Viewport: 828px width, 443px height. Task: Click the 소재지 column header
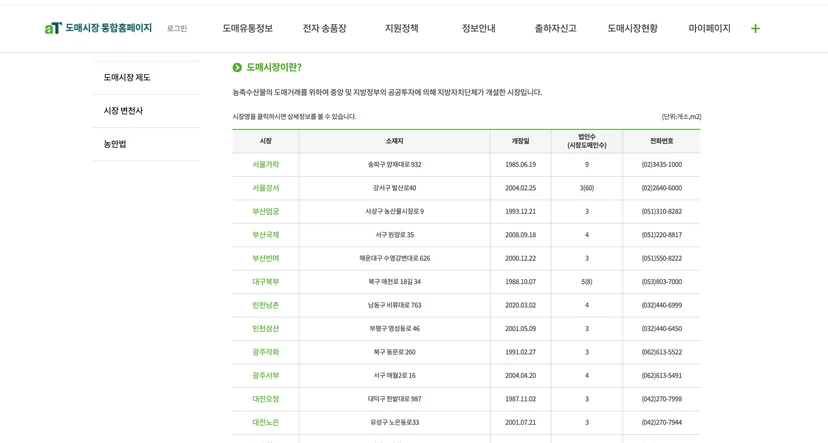[x=394, y=141]
